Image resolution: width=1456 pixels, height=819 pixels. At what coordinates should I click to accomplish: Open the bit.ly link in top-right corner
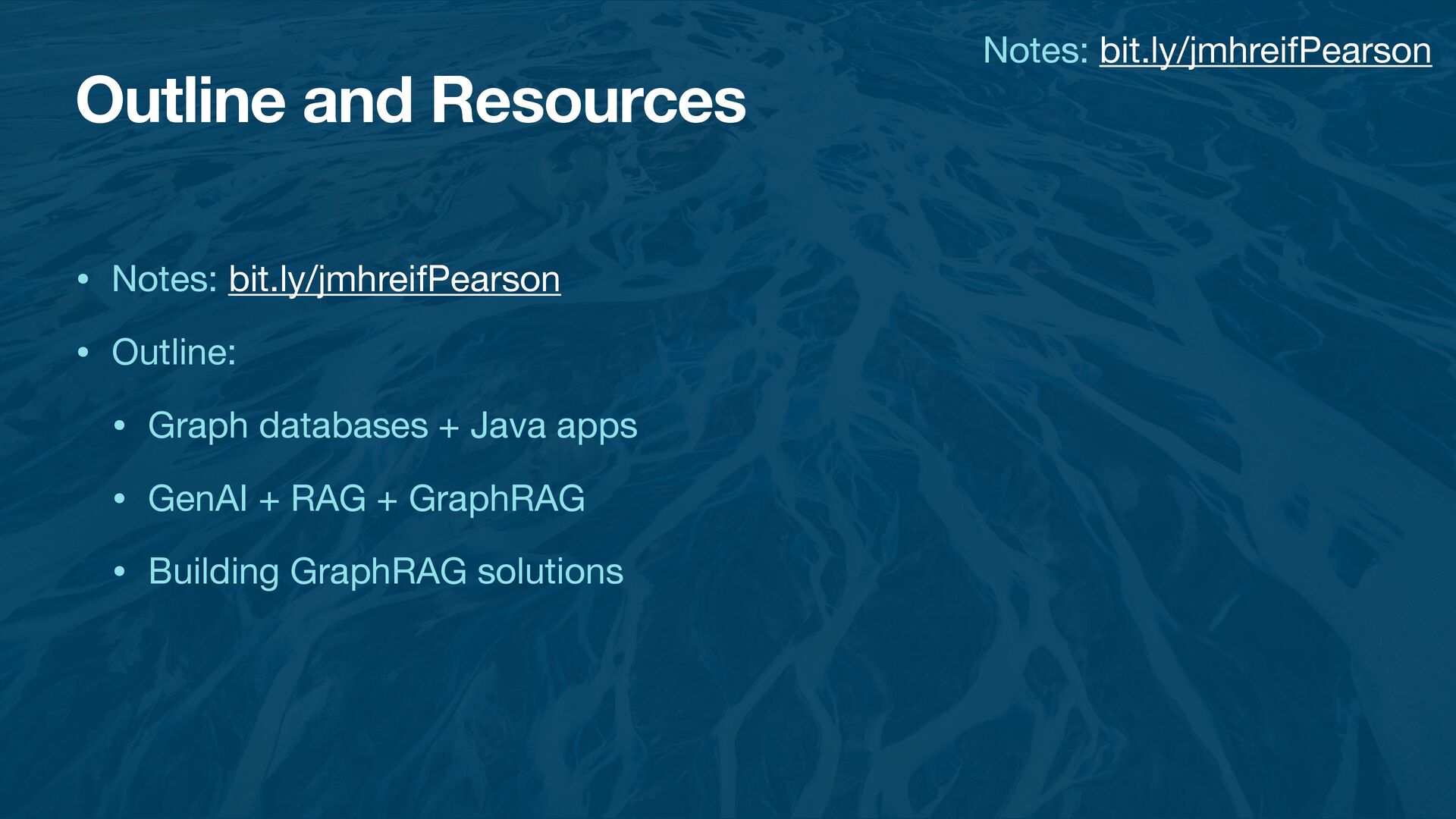(x=1265, y=51)
